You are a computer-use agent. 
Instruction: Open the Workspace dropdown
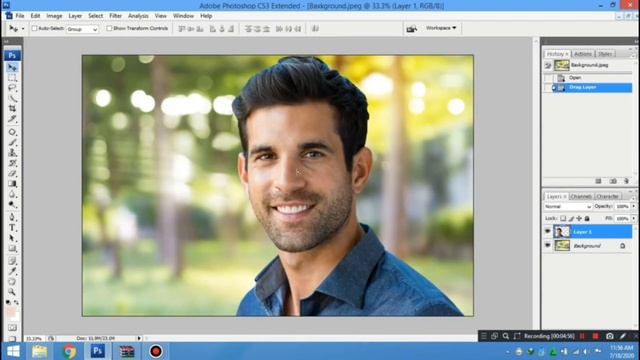441,28
